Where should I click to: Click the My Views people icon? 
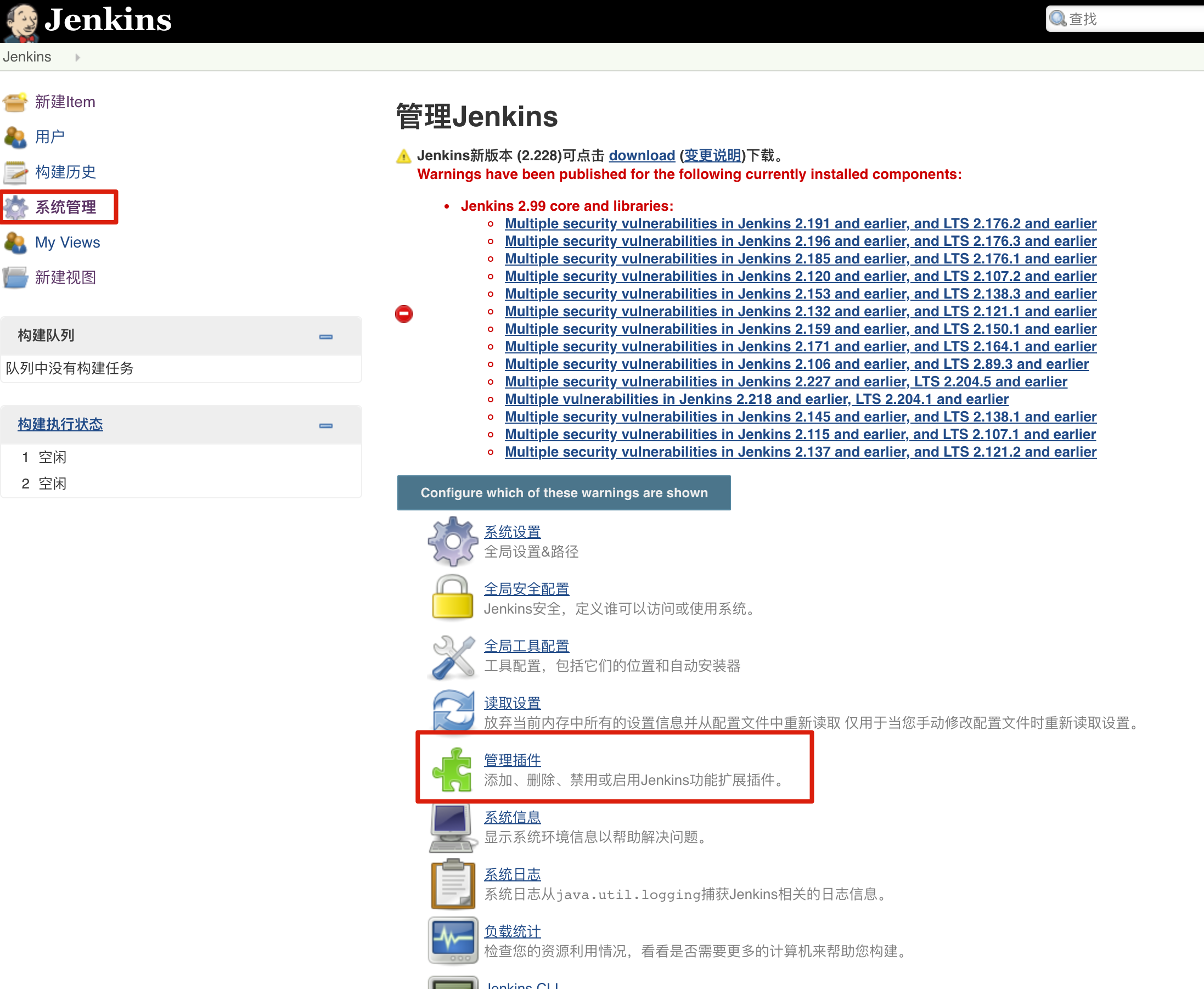tap(15, 243)
